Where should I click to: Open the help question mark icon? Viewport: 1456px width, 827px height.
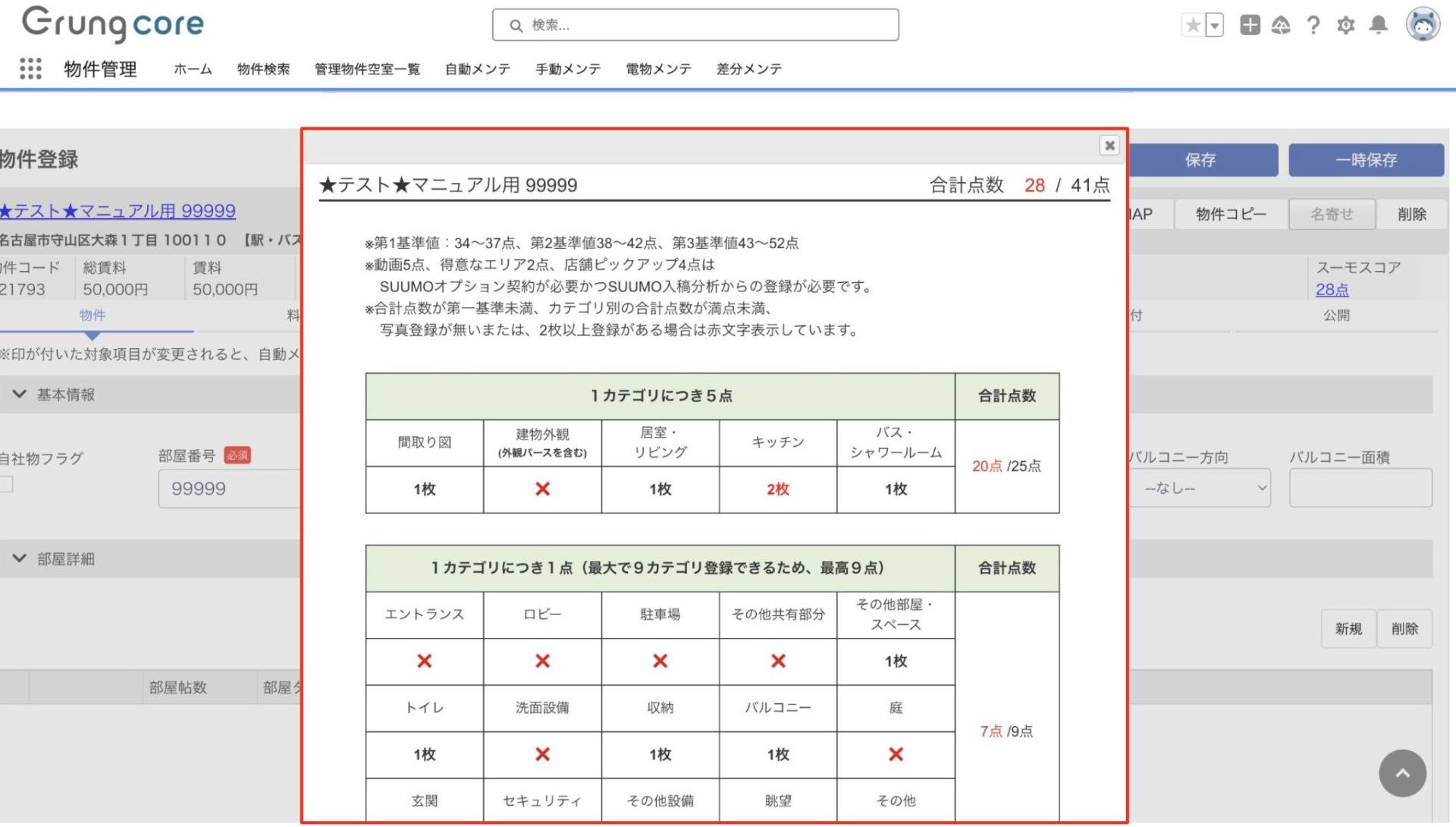[x=1313, y=26]
